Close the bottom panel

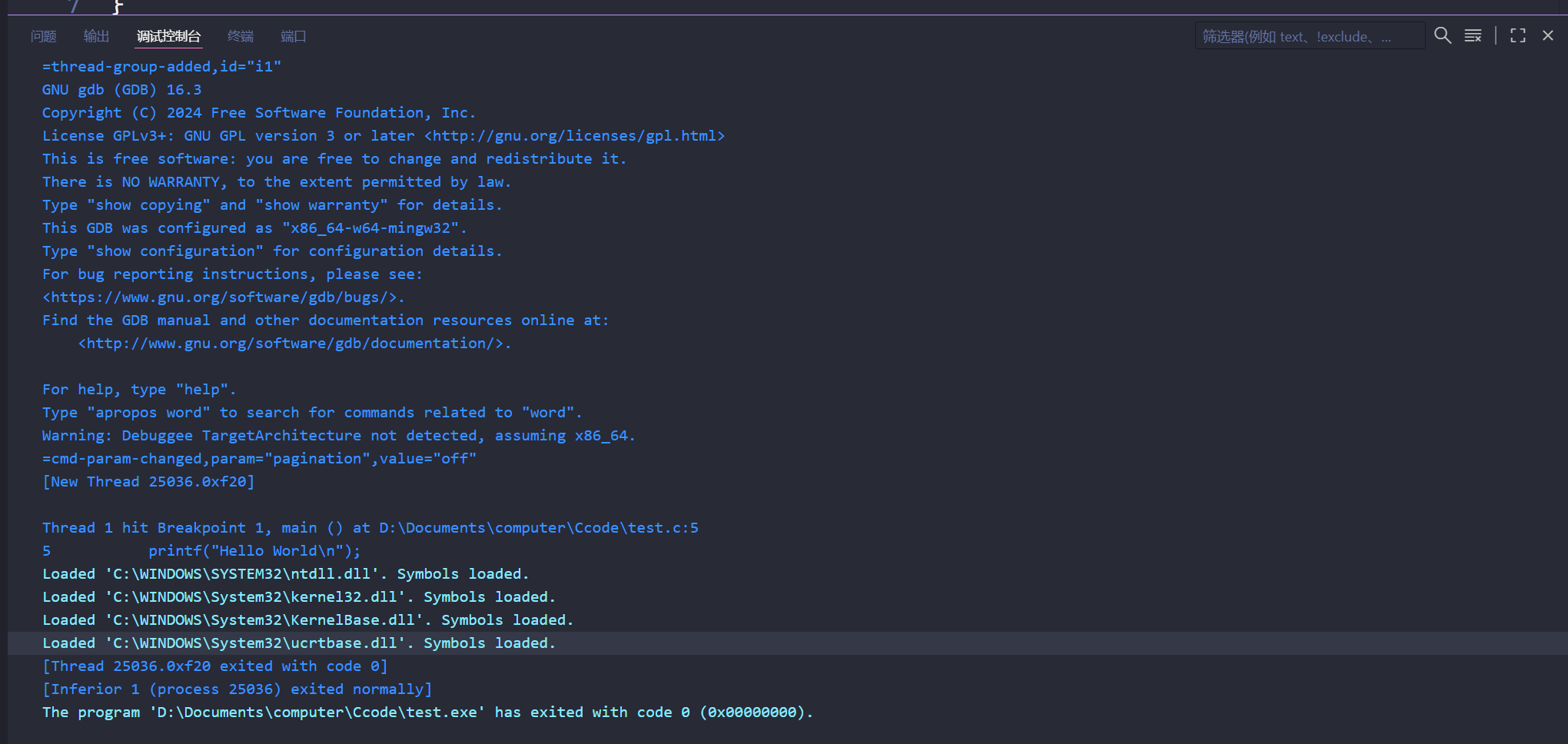pyautogui.click(x=1548, y=36)
